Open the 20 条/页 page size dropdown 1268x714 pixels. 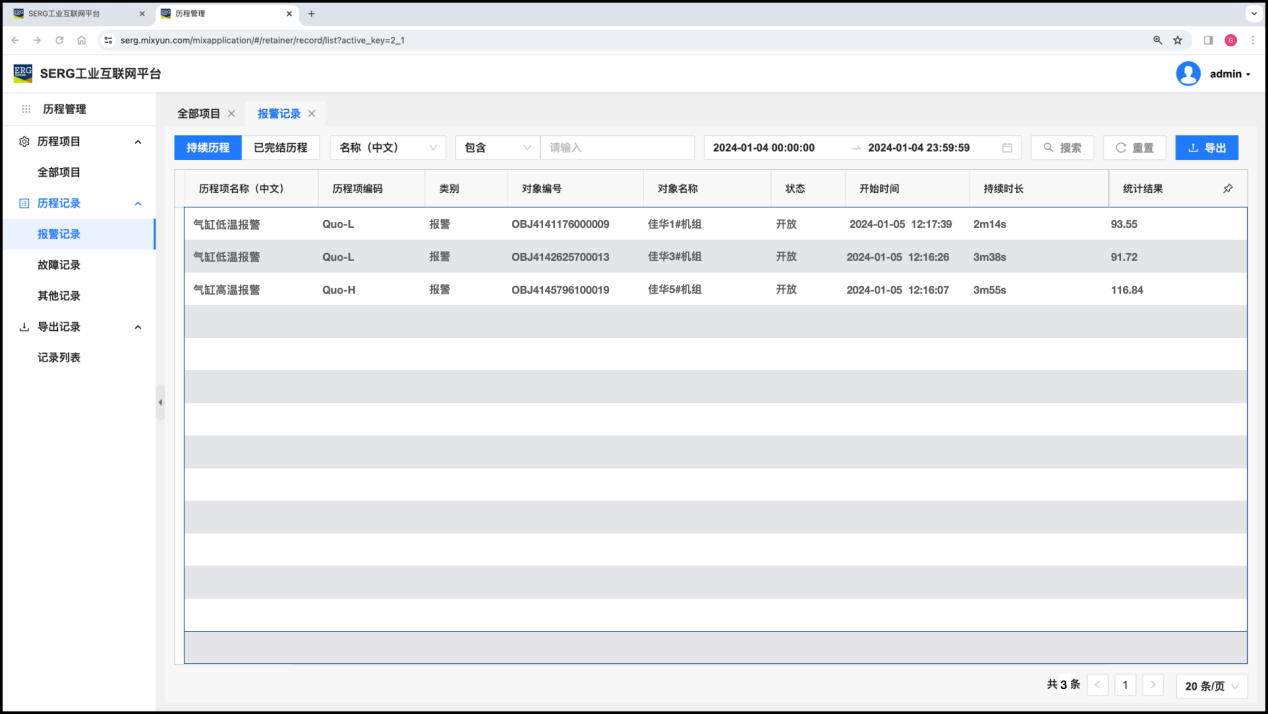coord(1212,686)
